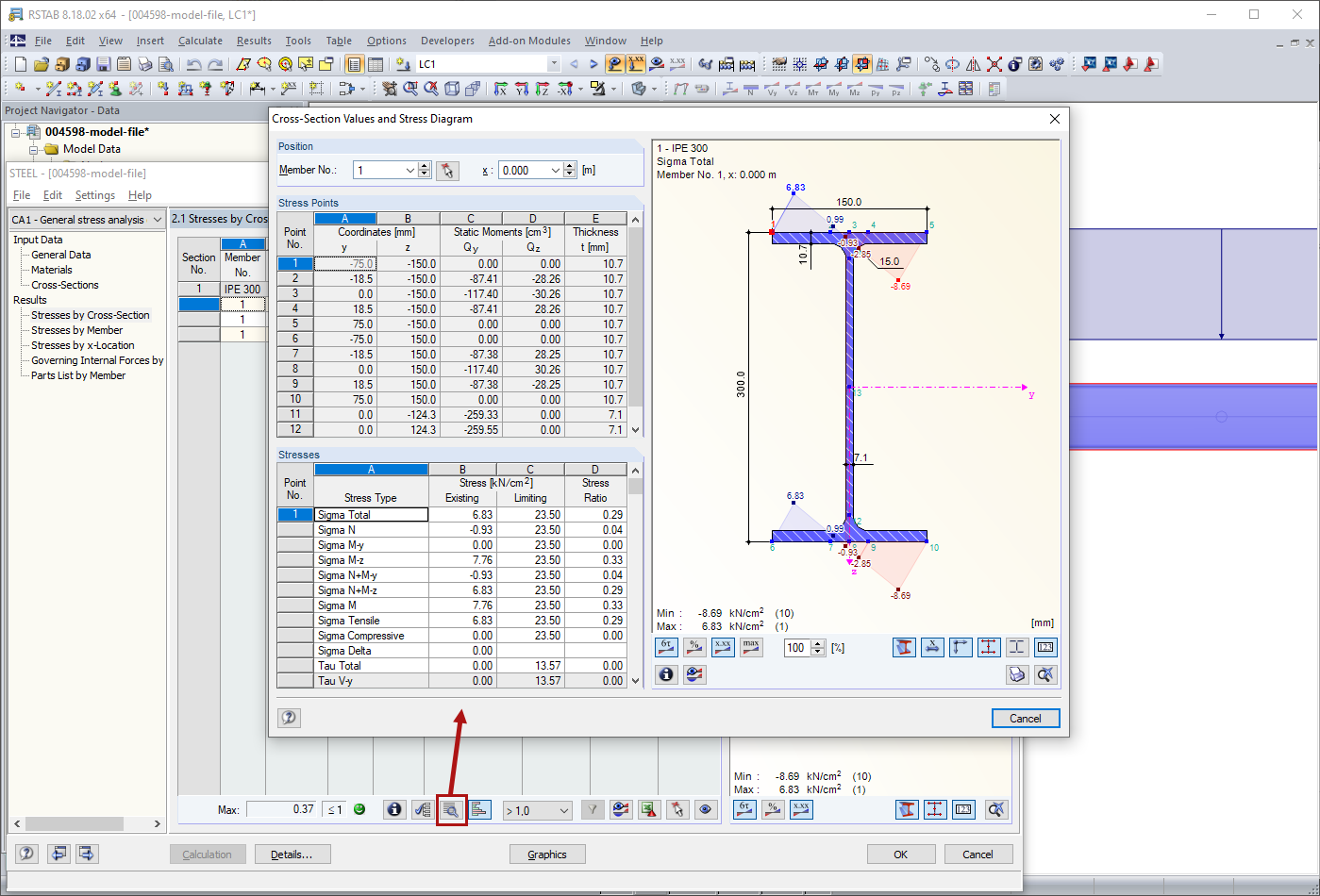Click the result diagrams bar-chart icon
This screenshot has height=896, width=1320.
[480, 809]
